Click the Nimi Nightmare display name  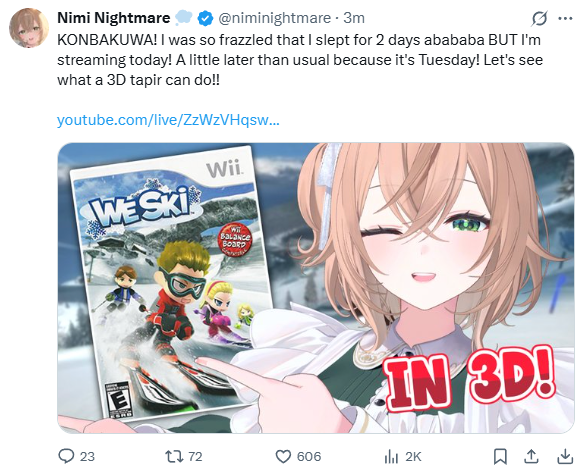click(114, 18)
